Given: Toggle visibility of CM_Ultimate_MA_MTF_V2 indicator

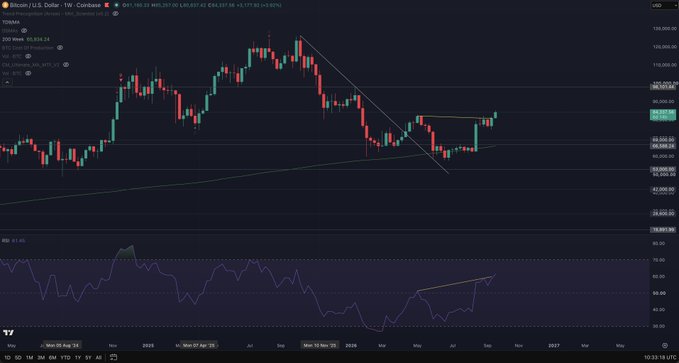Looking at the screenshot, I should pos(66,65).
